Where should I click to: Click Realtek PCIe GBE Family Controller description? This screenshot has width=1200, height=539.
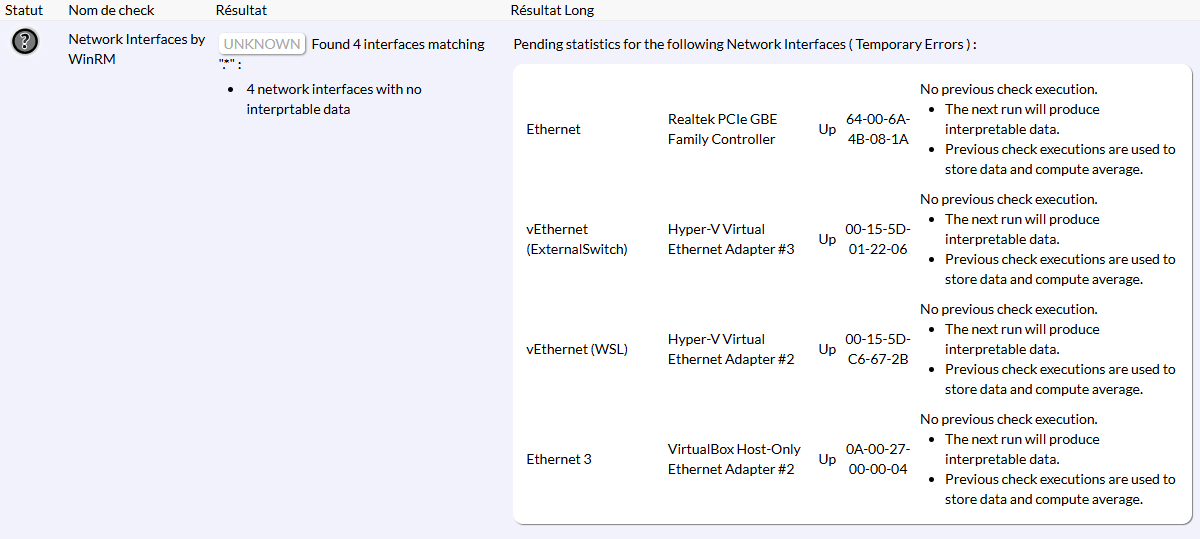tap(722, 129)
